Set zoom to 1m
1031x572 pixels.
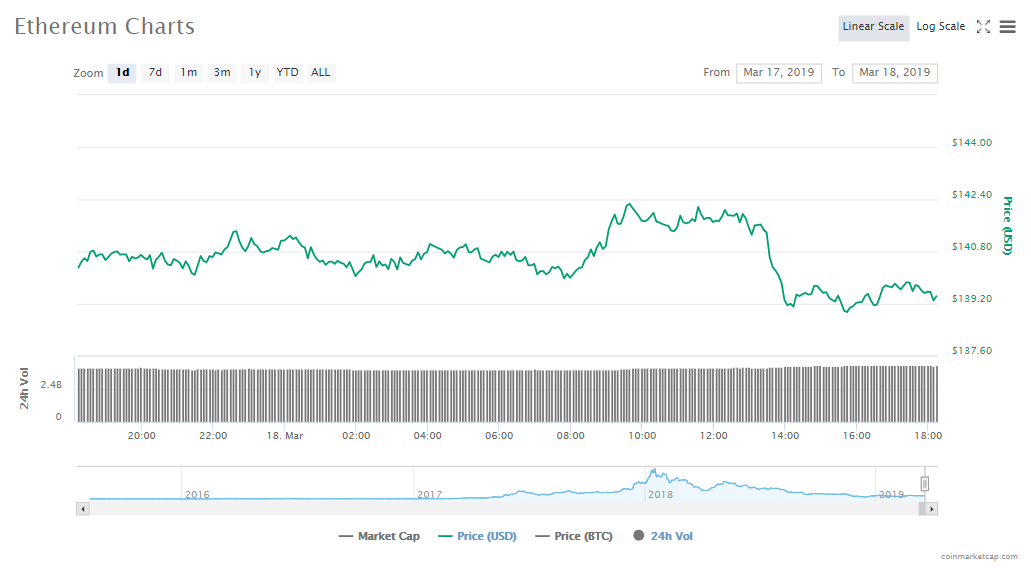tap(188, 73)
